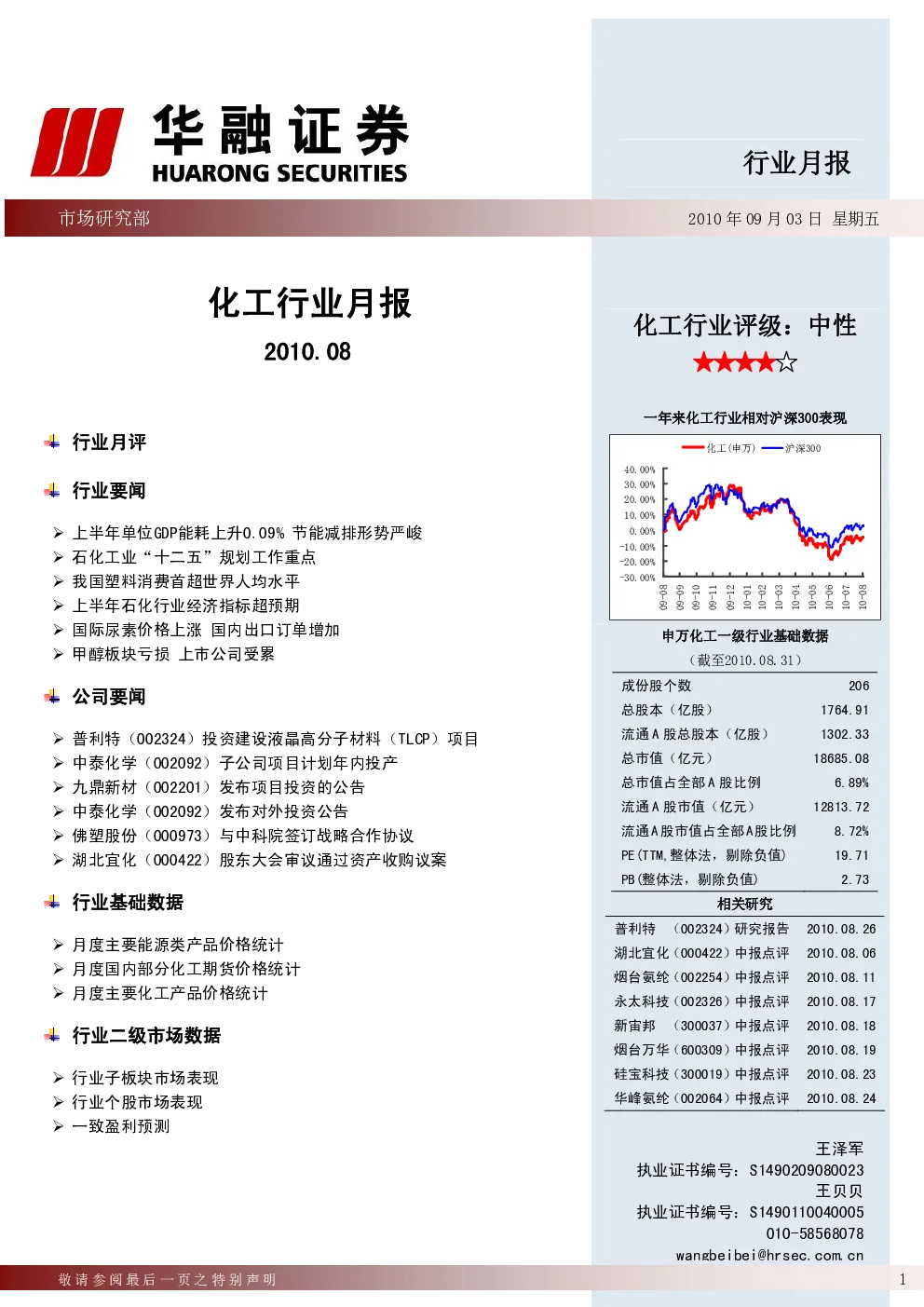Click certificate number S1490209080023
The image size is (924, 1307).
807,1170
